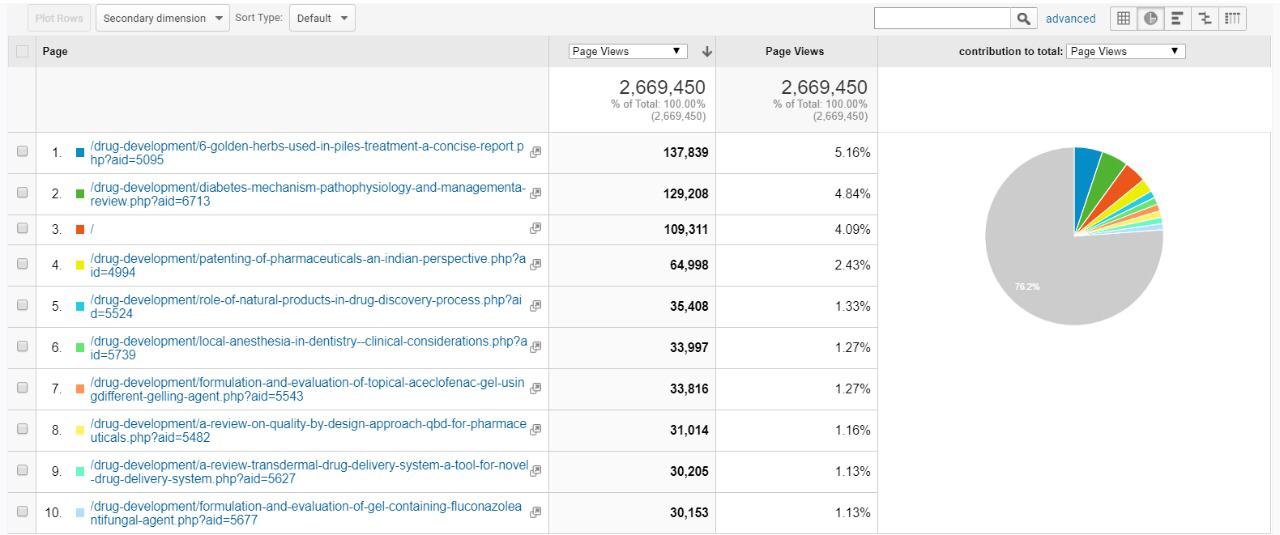Tick the checkbox for row 4
Screen dimensions: 1280x535
(22, 265)
